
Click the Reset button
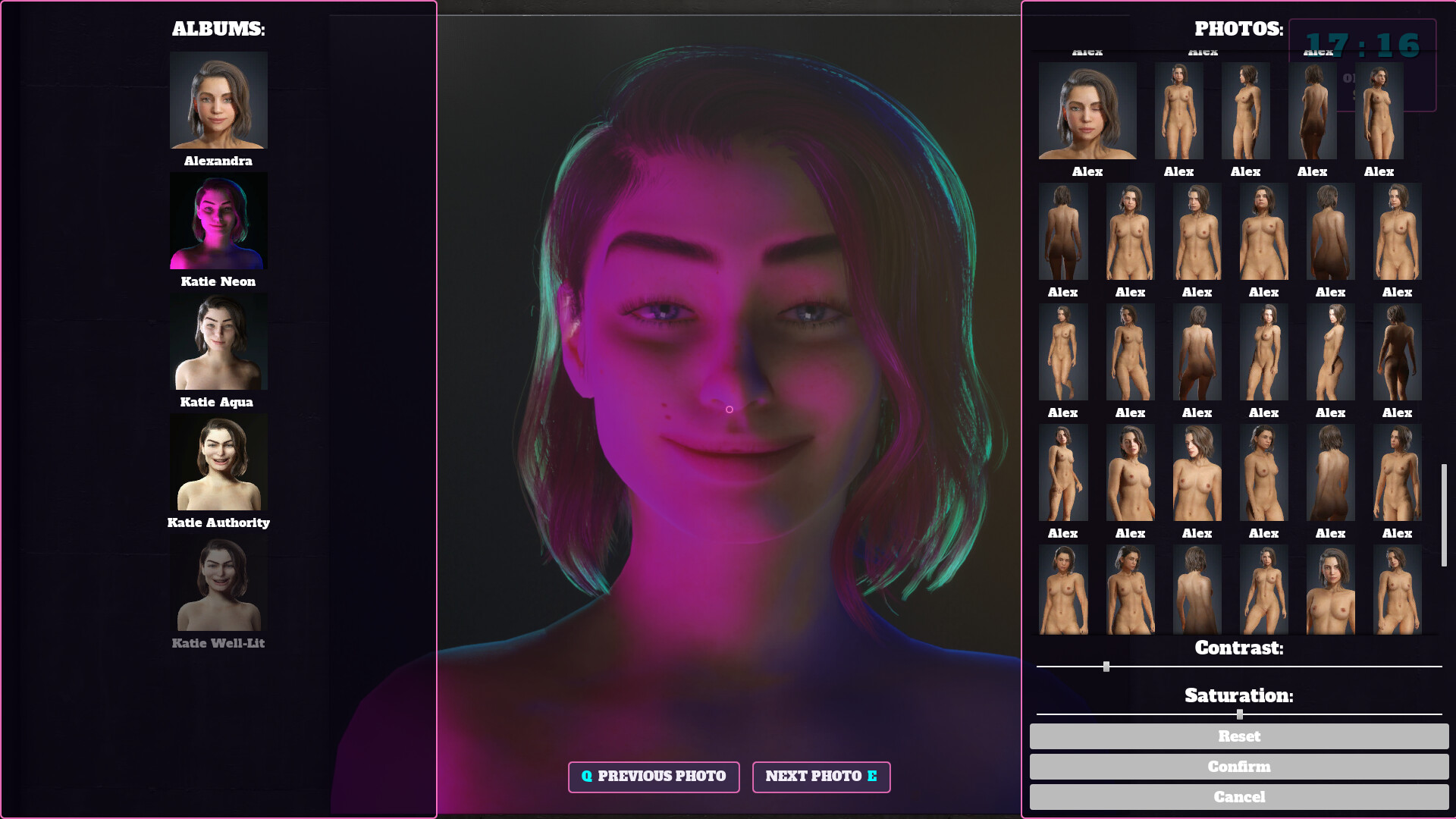(1239, 736)
